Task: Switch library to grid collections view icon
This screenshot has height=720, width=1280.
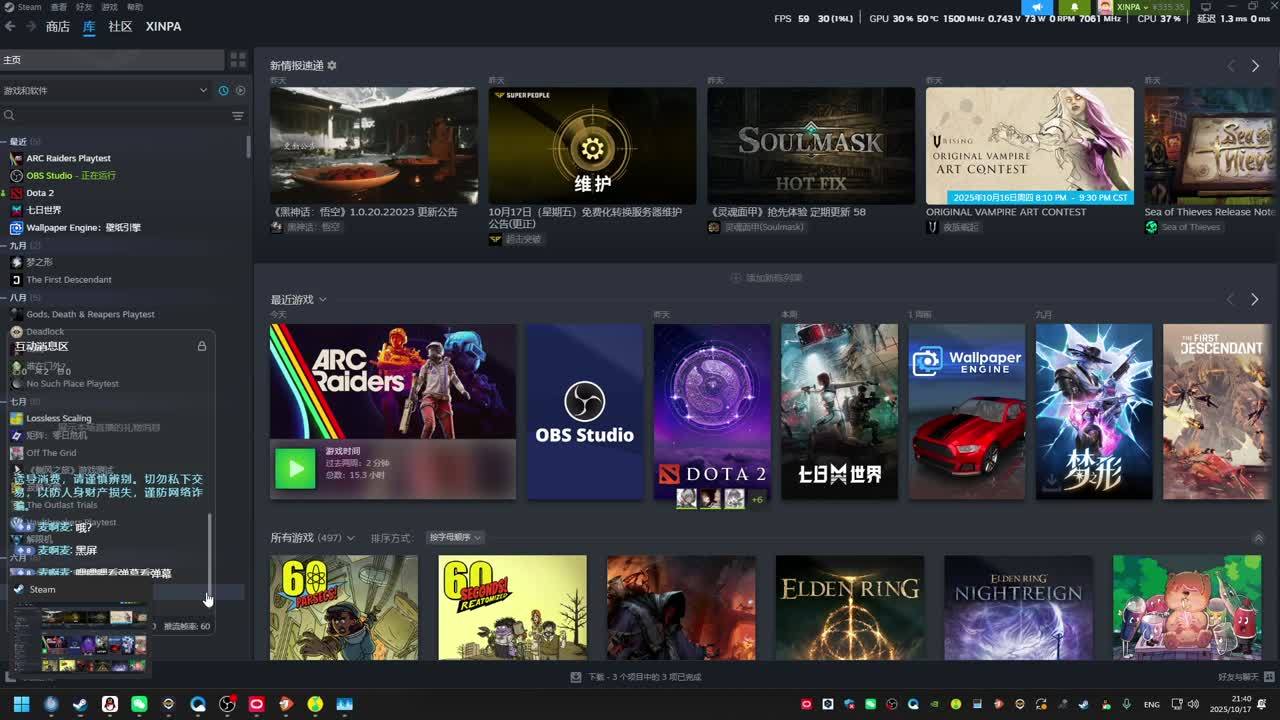Action: coord(238,60)
